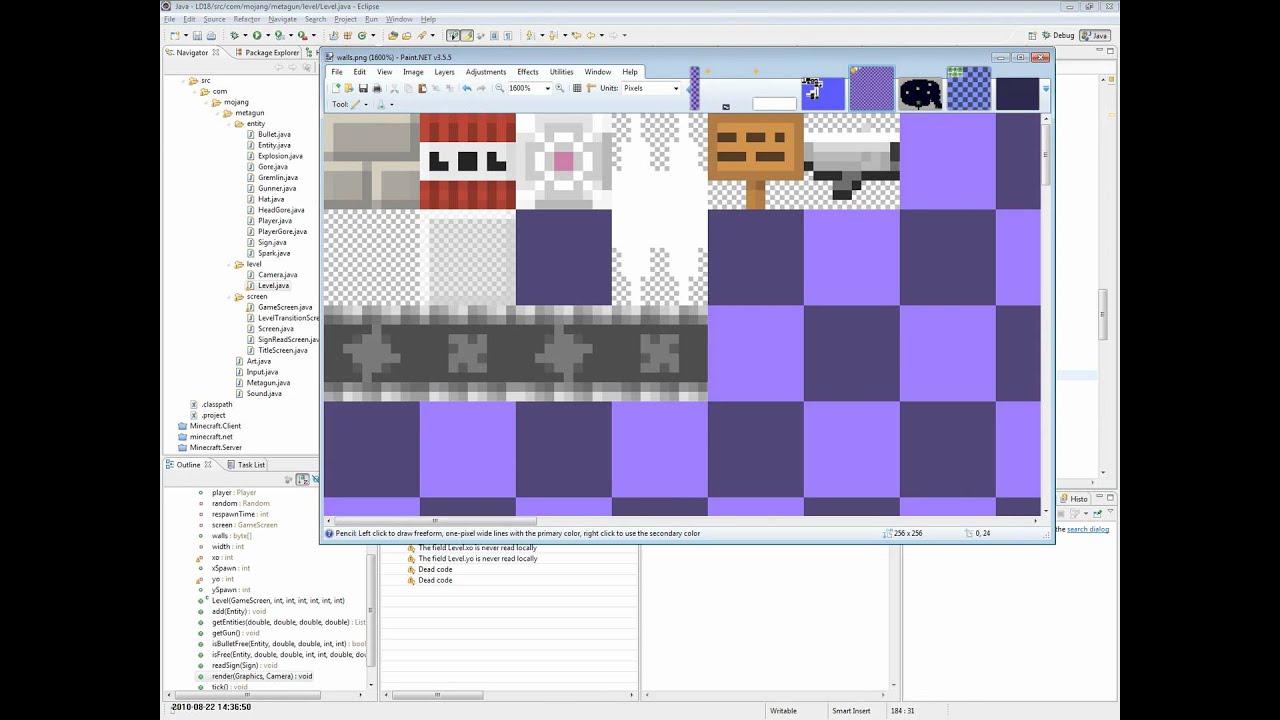The height and width of the screenshot is (720, 1280).
Task: Open Paint.NET Adjustments menu
Action: coord(486,72)
